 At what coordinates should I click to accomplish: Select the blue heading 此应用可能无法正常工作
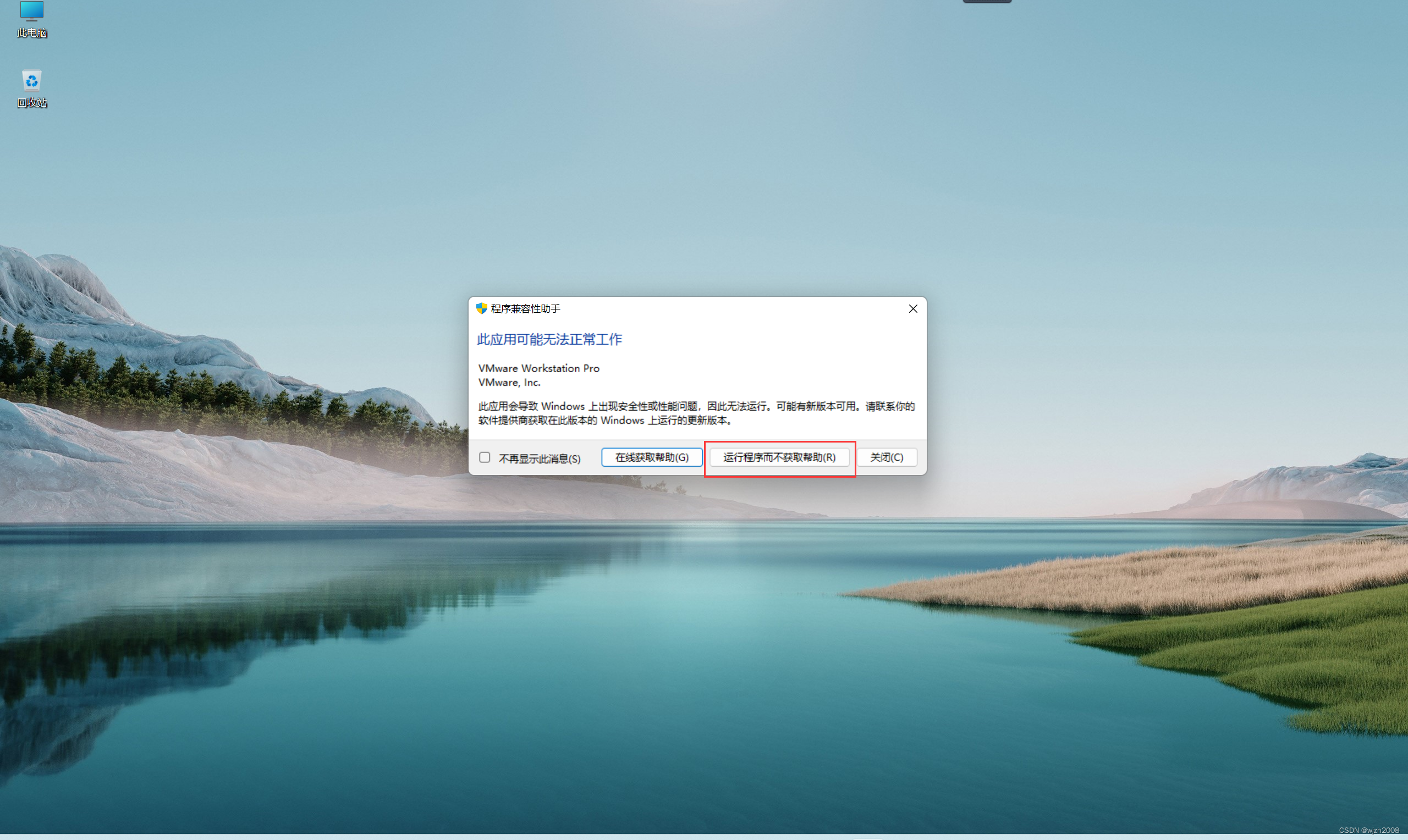(x=548, y=340)
